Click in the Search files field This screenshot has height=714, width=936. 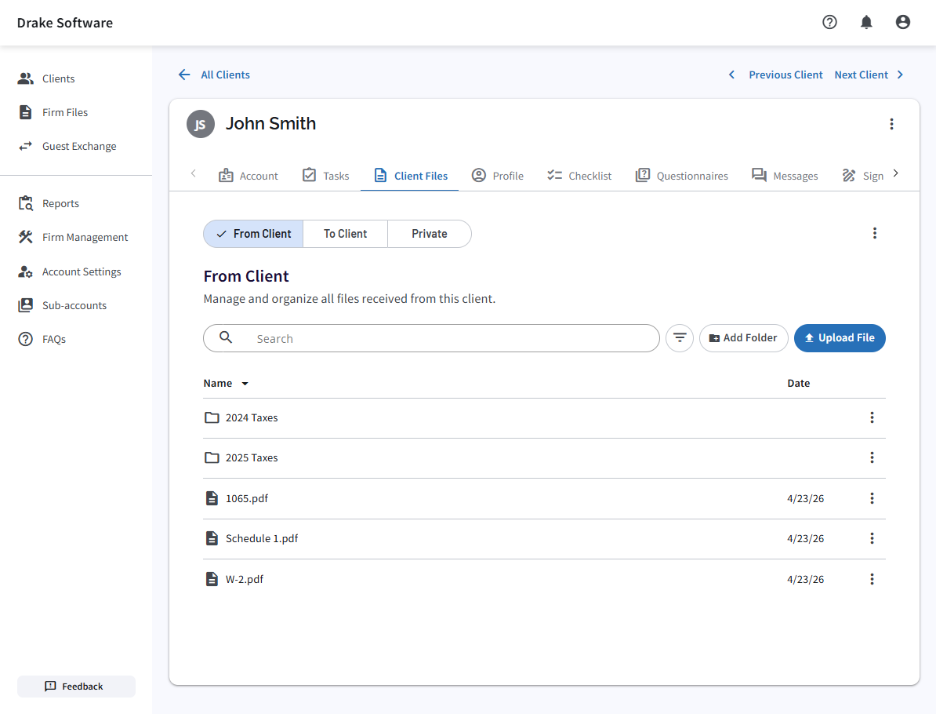(x=450, y=339)
